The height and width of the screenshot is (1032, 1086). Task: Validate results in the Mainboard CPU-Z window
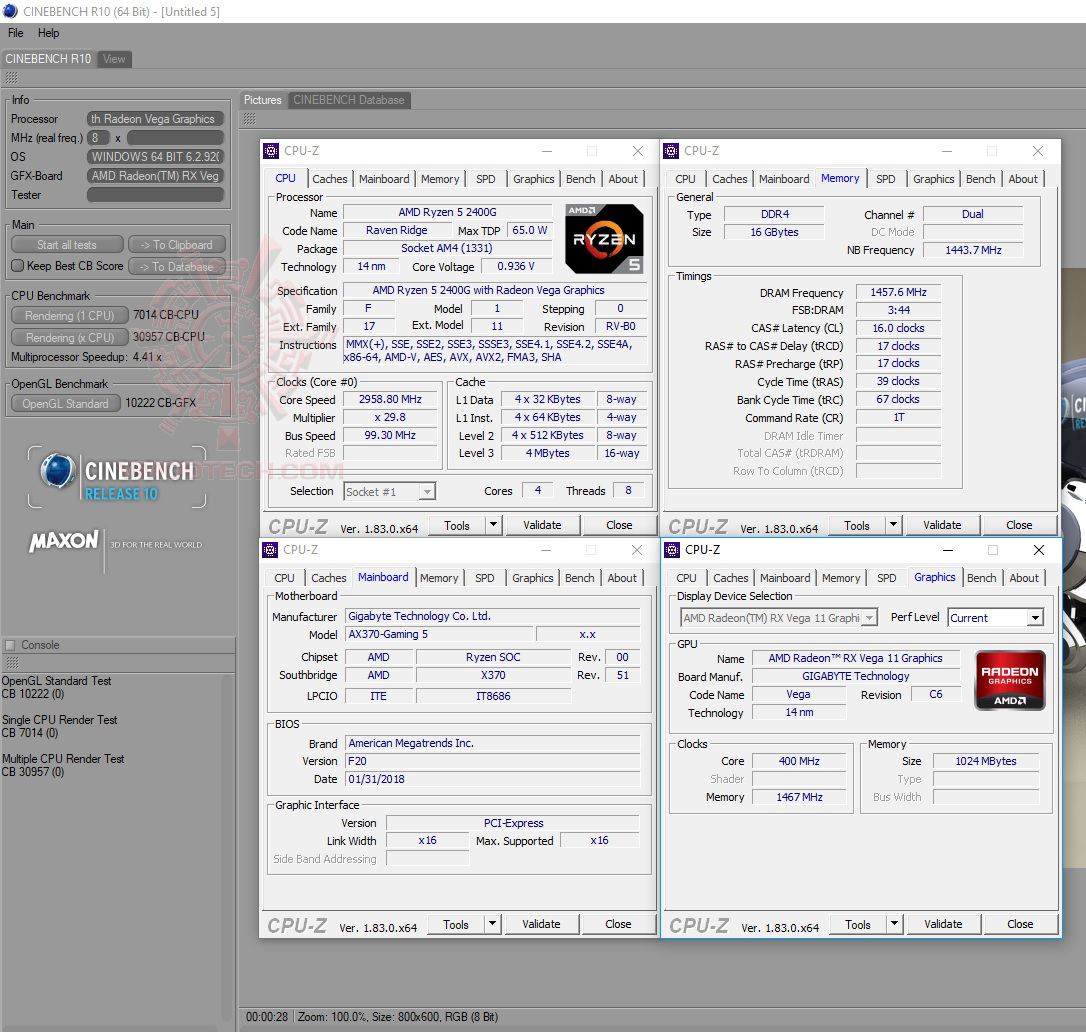(x=541, y=923)
